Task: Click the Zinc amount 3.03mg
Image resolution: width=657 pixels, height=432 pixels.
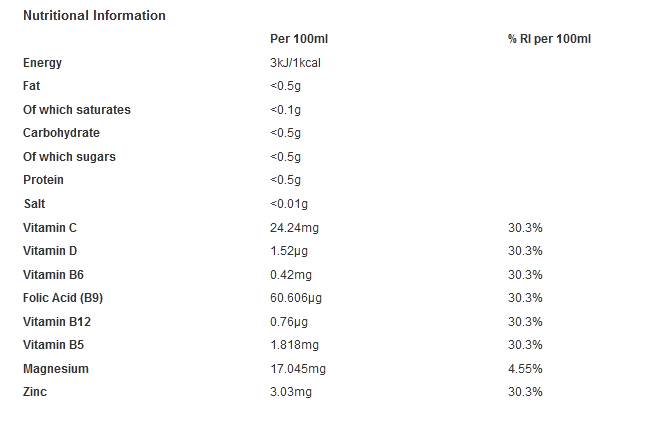Action: 291,392
